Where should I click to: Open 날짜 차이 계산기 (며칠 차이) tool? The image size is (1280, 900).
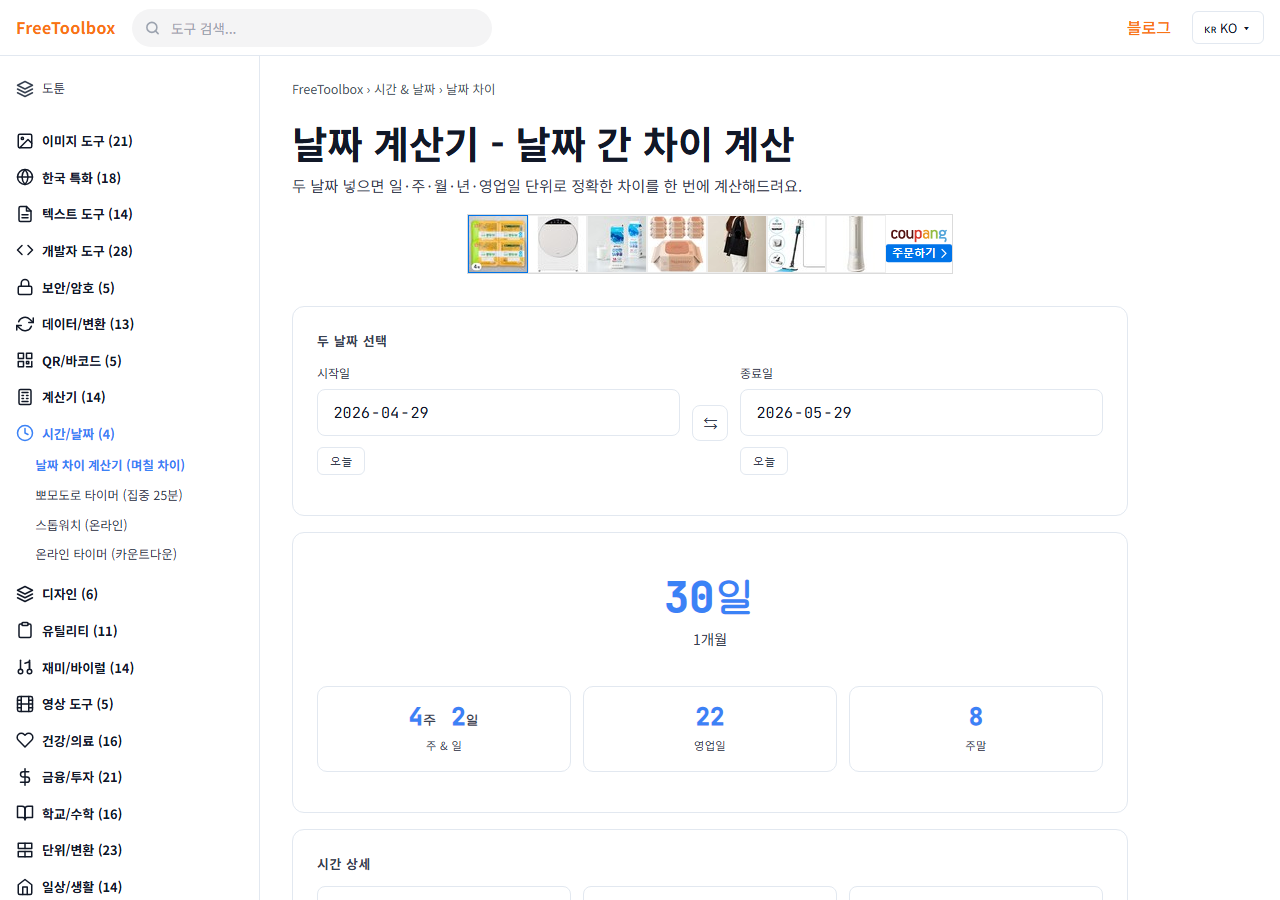(x=110, y=465)
